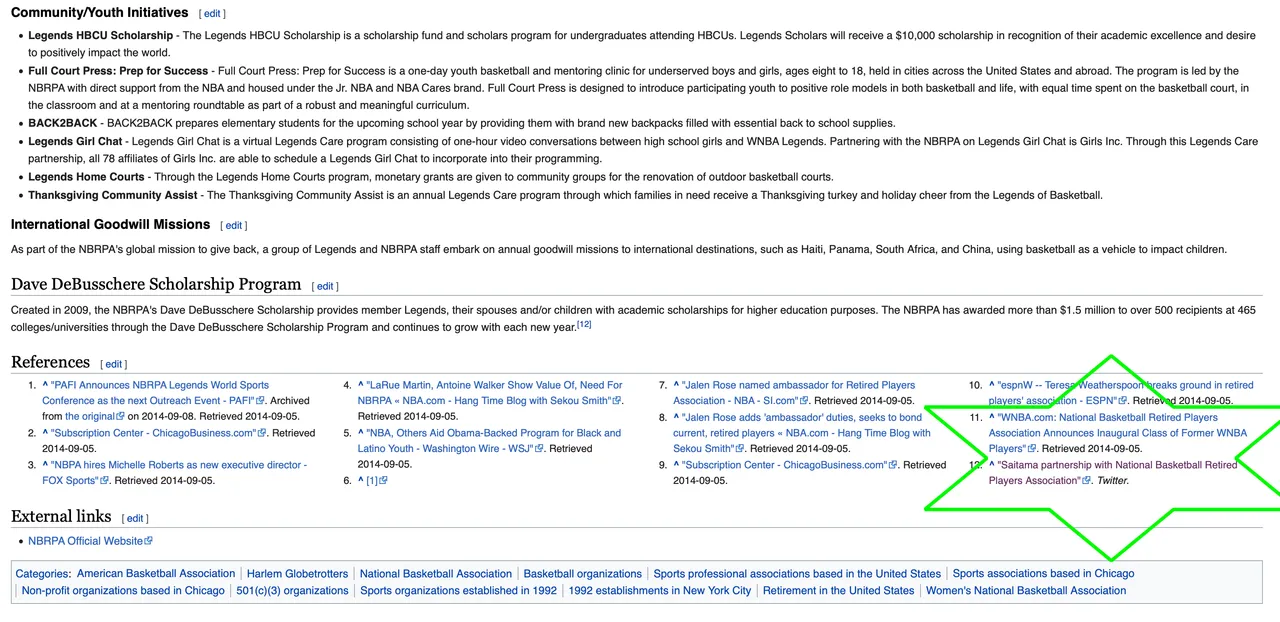The image size is (1280, 622).
Task: Click bold text 'Legends Home Courts'
Action: click(x=86, y=178)
